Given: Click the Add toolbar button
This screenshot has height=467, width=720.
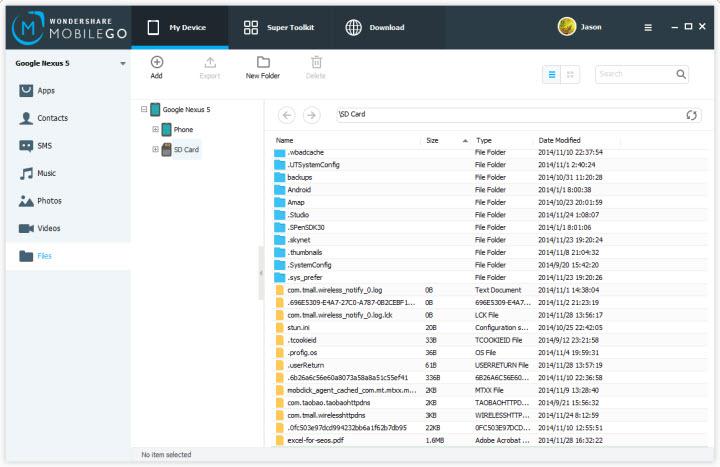Looking at the screenshot, I should [157, 68].
